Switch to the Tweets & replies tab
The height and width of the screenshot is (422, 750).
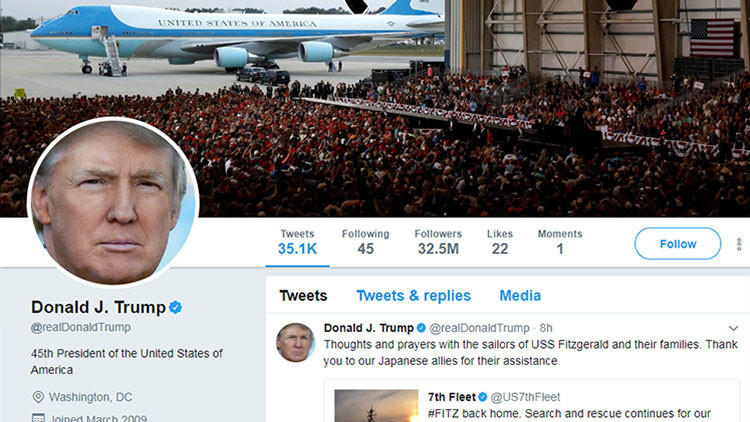[413, 295]
